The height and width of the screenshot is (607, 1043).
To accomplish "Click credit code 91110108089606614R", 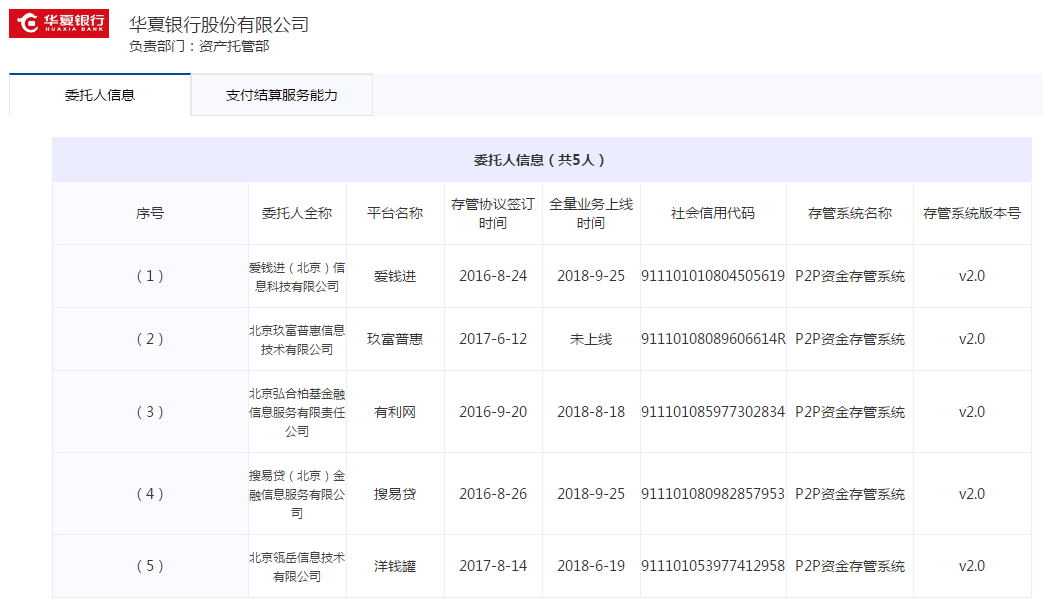I will (x=713, y=339).
